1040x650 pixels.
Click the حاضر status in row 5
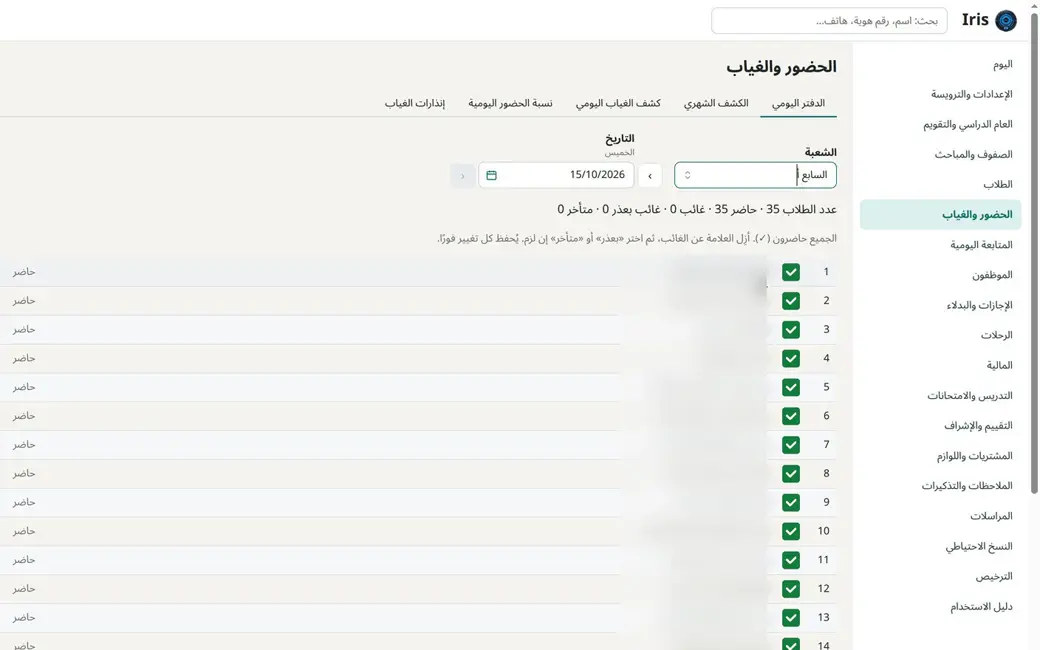pyautogui.click(x=23, y=387)
